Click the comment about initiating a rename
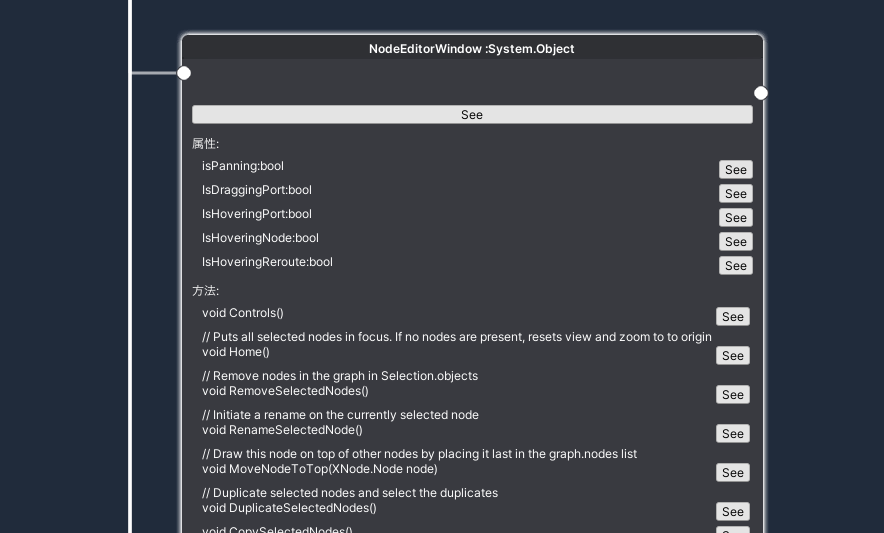 pyautogui.click(x=341, y=415)
